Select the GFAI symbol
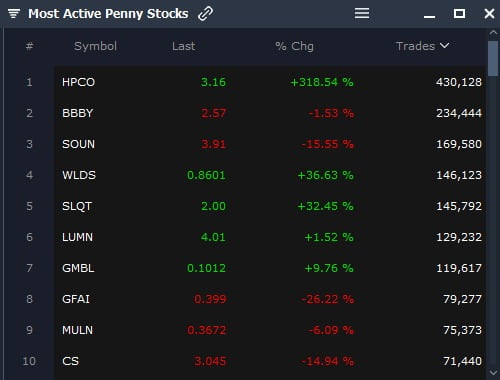The image size is (500, 380). click(76, 299)
